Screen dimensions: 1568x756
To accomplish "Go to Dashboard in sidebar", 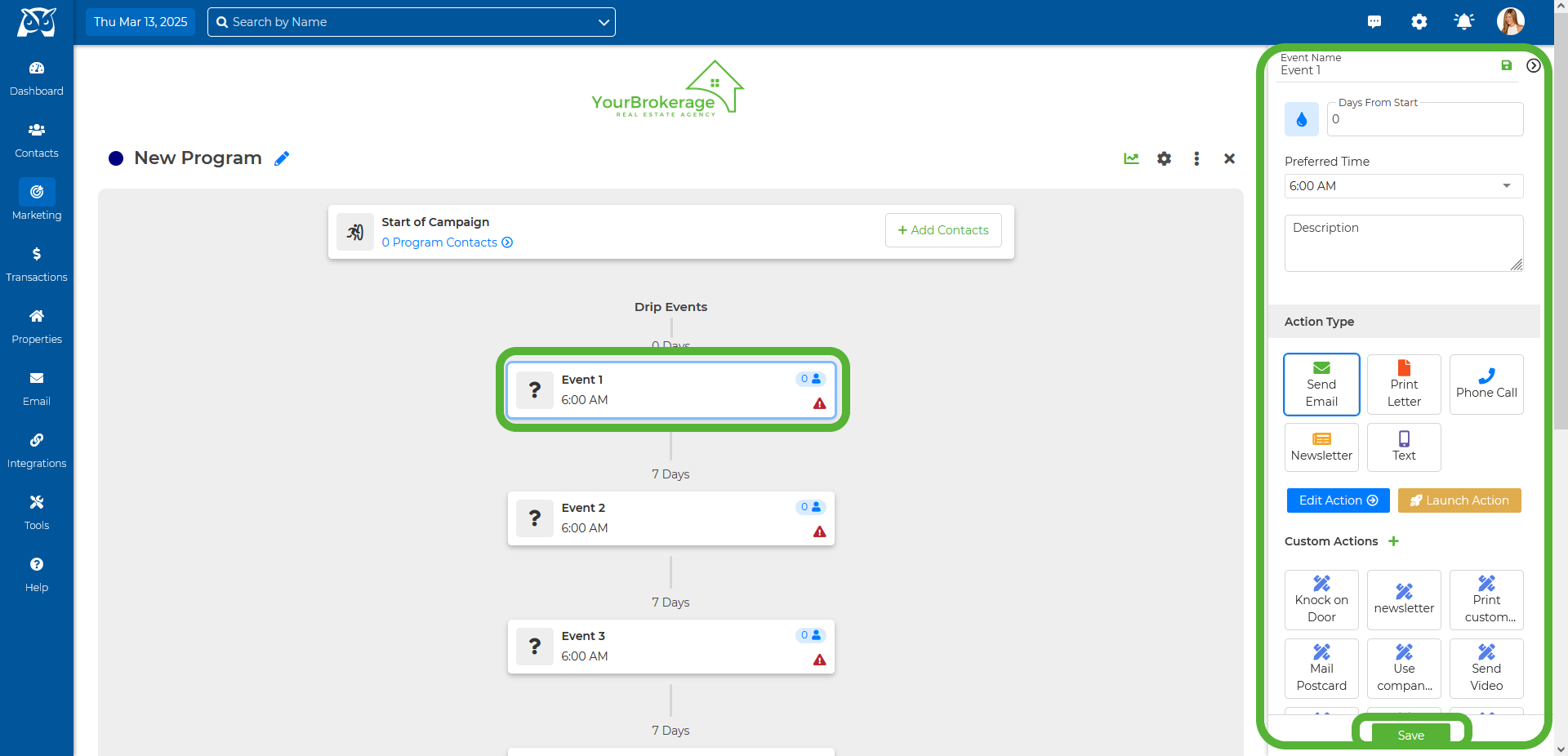I will 37,78.
